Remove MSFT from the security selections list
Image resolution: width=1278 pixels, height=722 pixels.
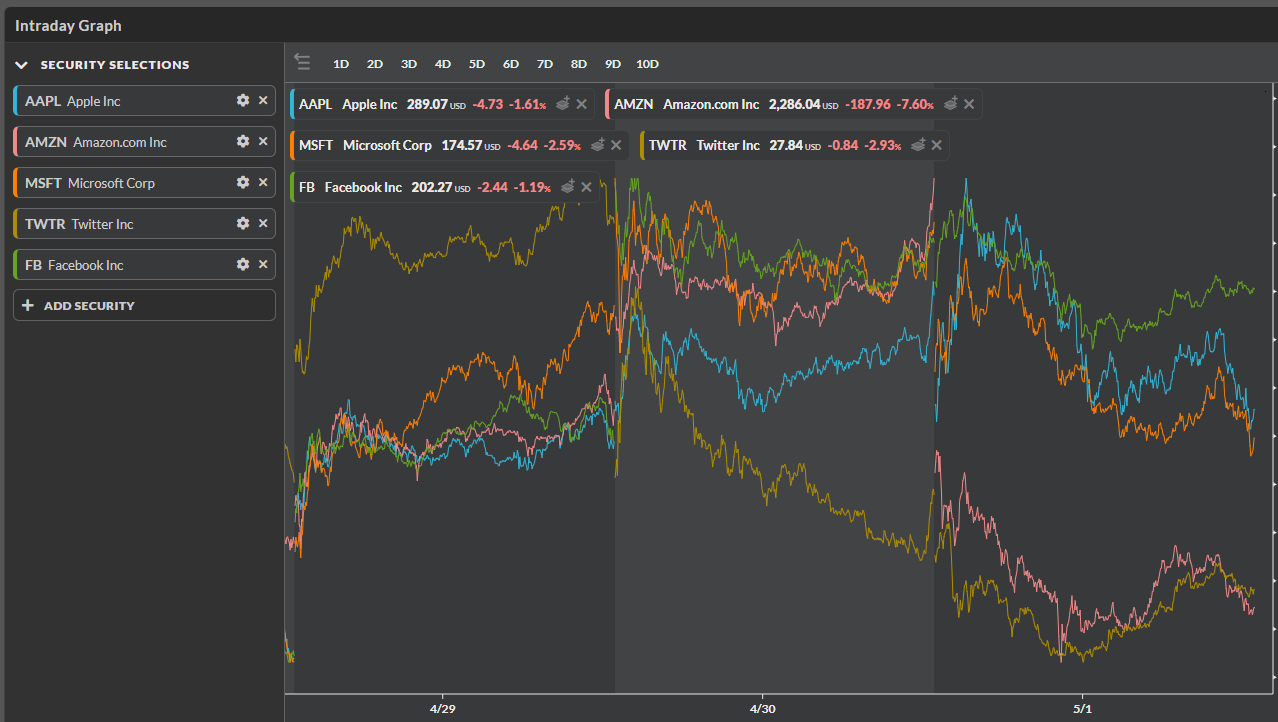[x=263, y=182]
